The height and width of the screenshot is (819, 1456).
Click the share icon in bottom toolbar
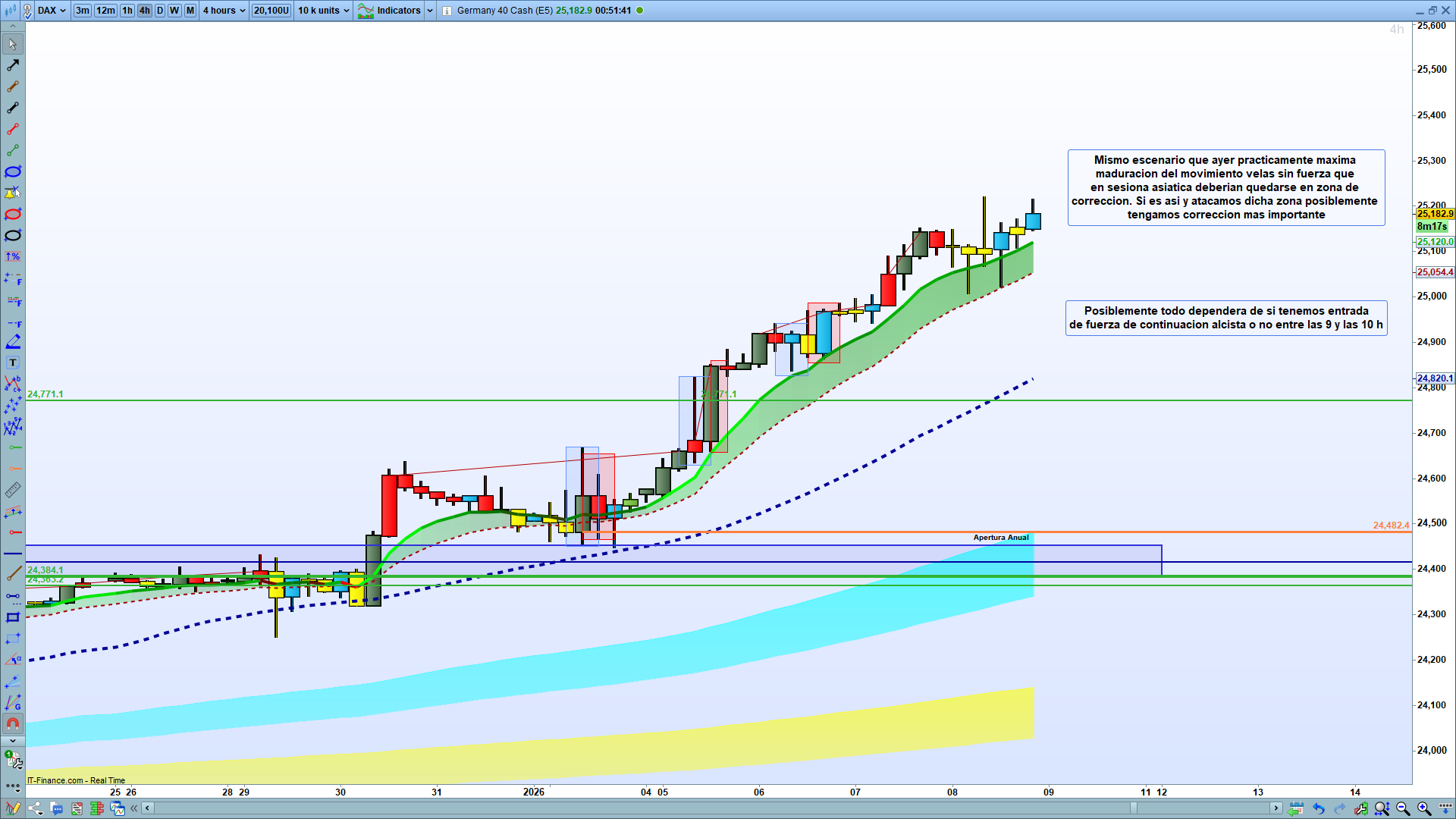35,808
